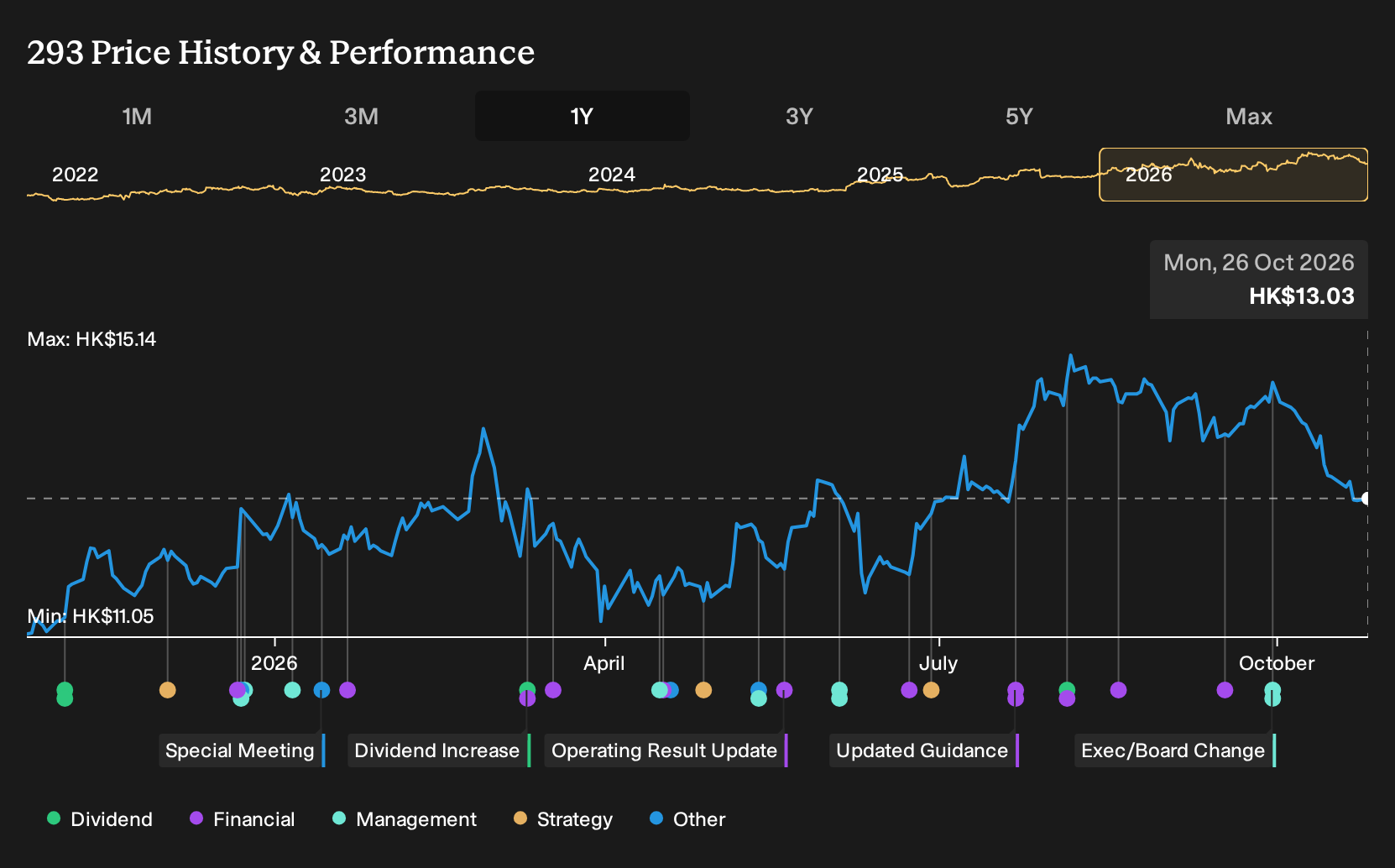1395x868 pixels.
Task: Open the Updated Guidance event label
Action: (924, 750)
